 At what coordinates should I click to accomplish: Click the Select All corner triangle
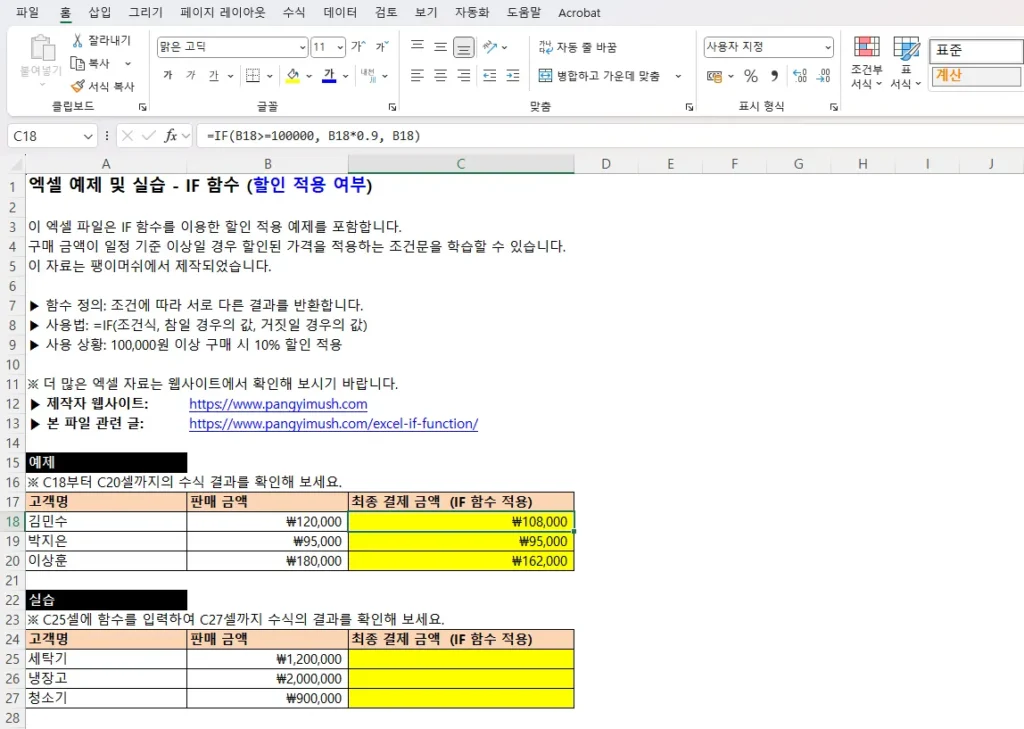click(16, 164)
